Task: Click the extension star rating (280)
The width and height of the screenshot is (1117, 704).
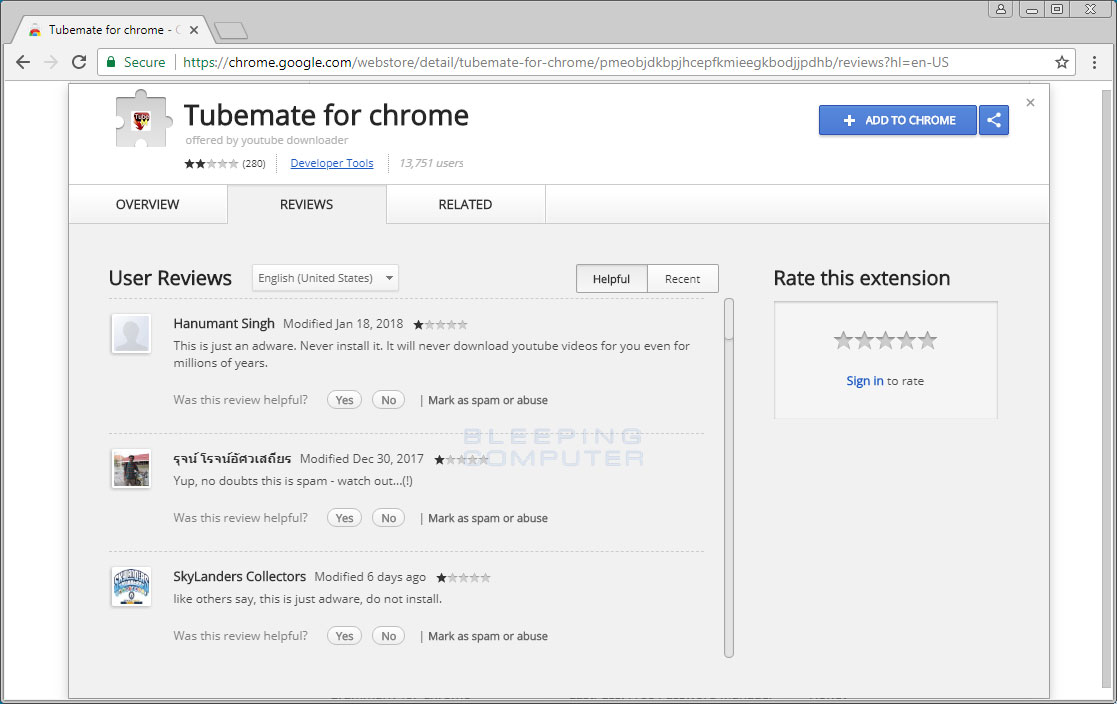Action: pos(224,163)
